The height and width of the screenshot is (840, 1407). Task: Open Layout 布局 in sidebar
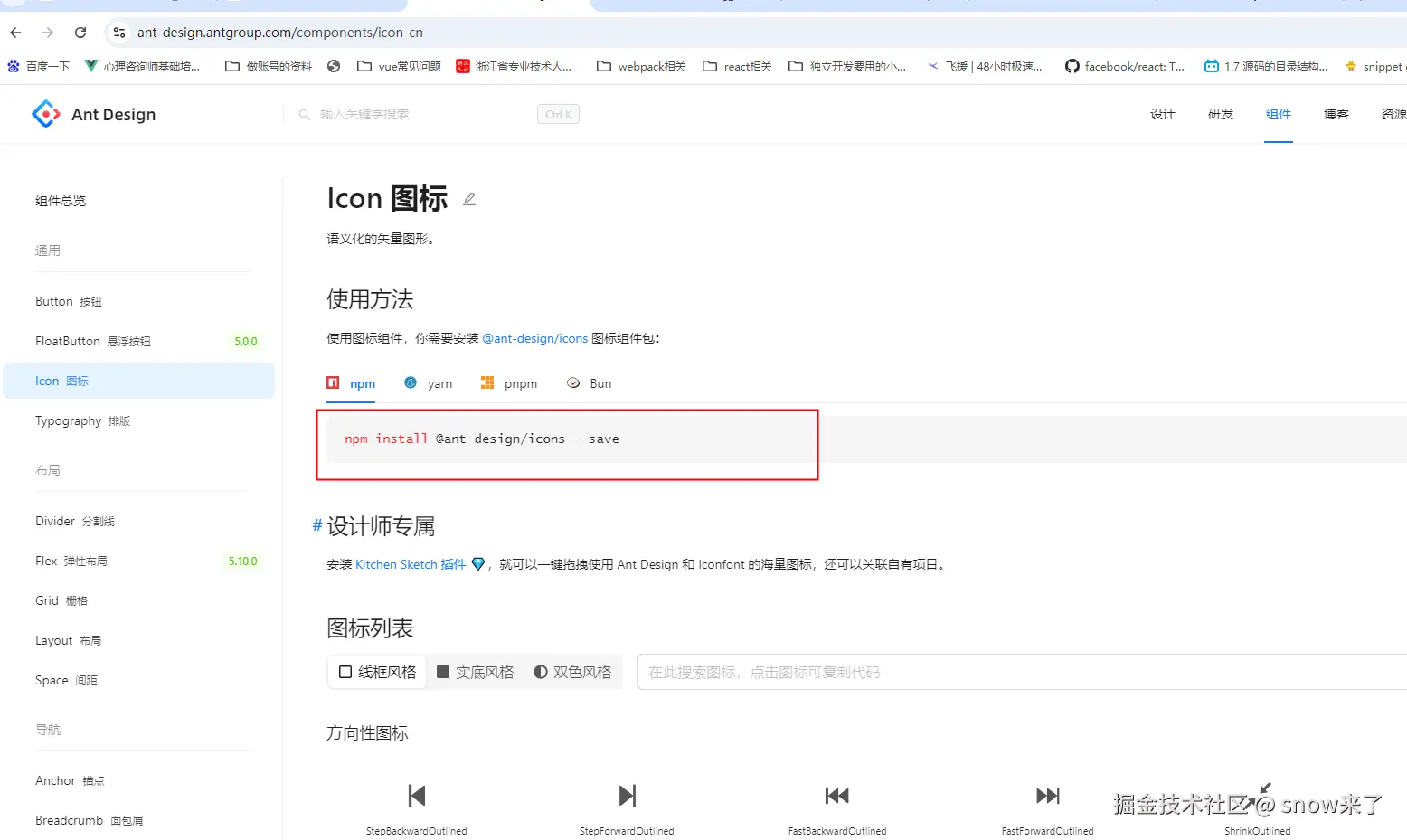139,640
